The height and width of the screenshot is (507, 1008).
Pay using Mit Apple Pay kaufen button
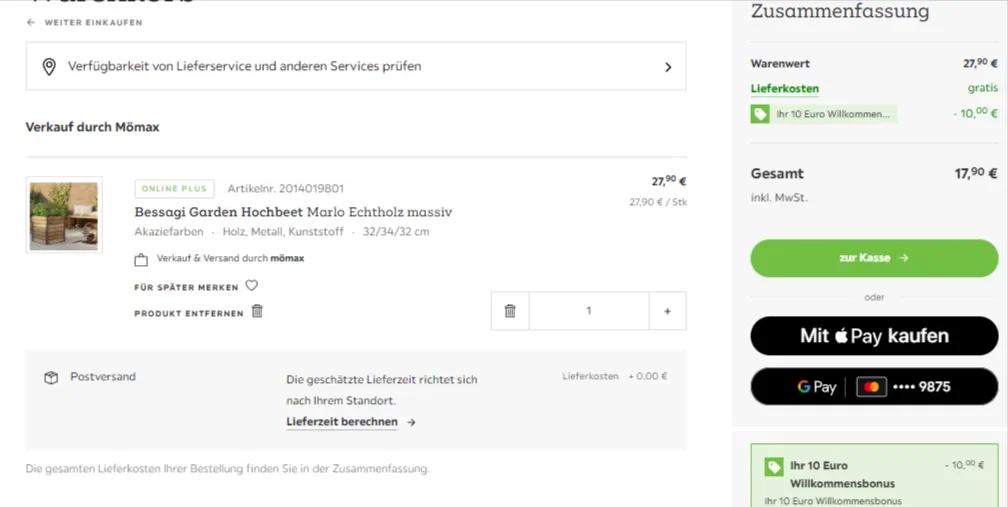click(874, 336)
